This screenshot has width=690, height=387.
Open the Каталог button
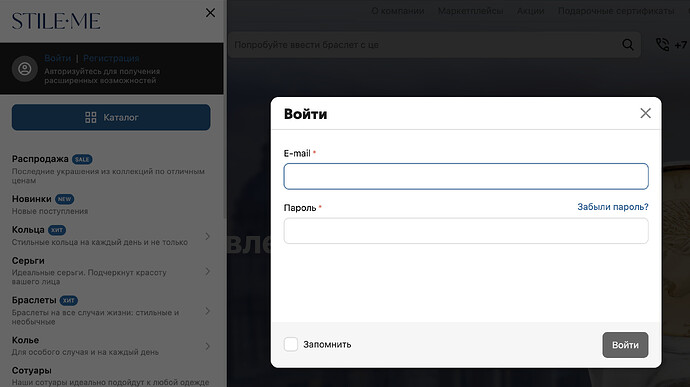(111, 117)
